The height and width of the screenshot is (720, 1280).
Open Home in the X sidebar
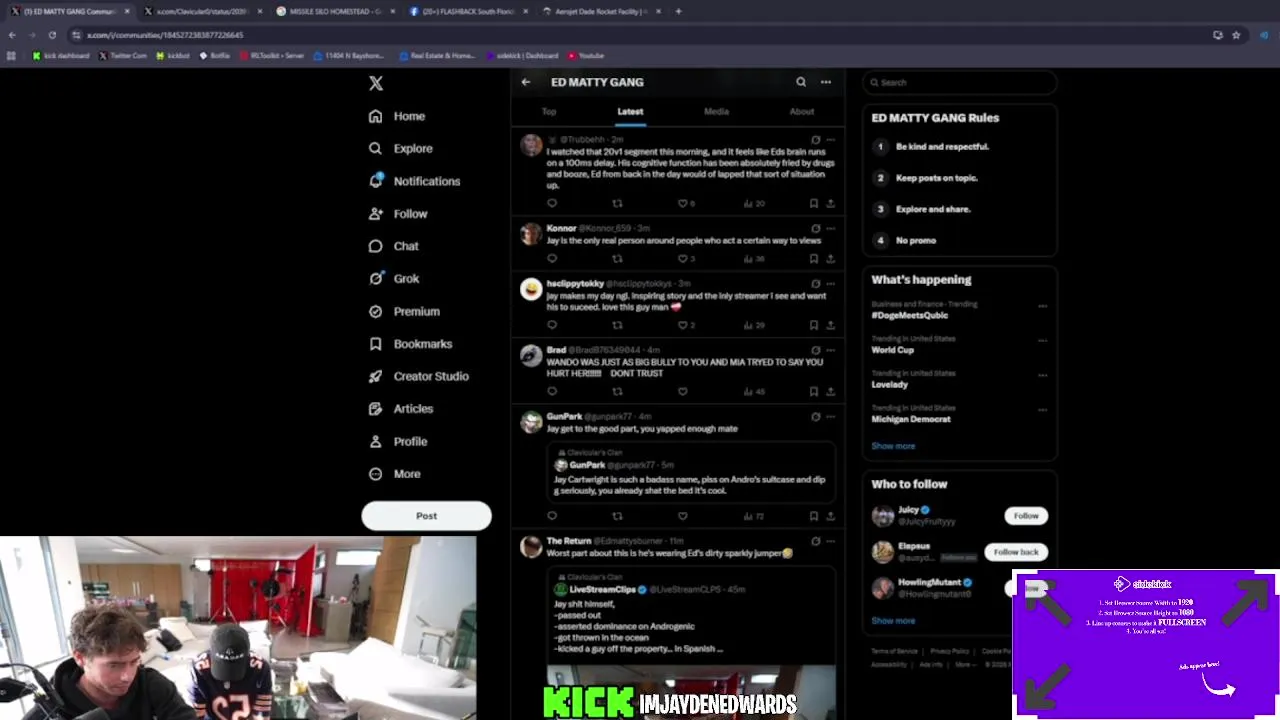click(398, 116)
